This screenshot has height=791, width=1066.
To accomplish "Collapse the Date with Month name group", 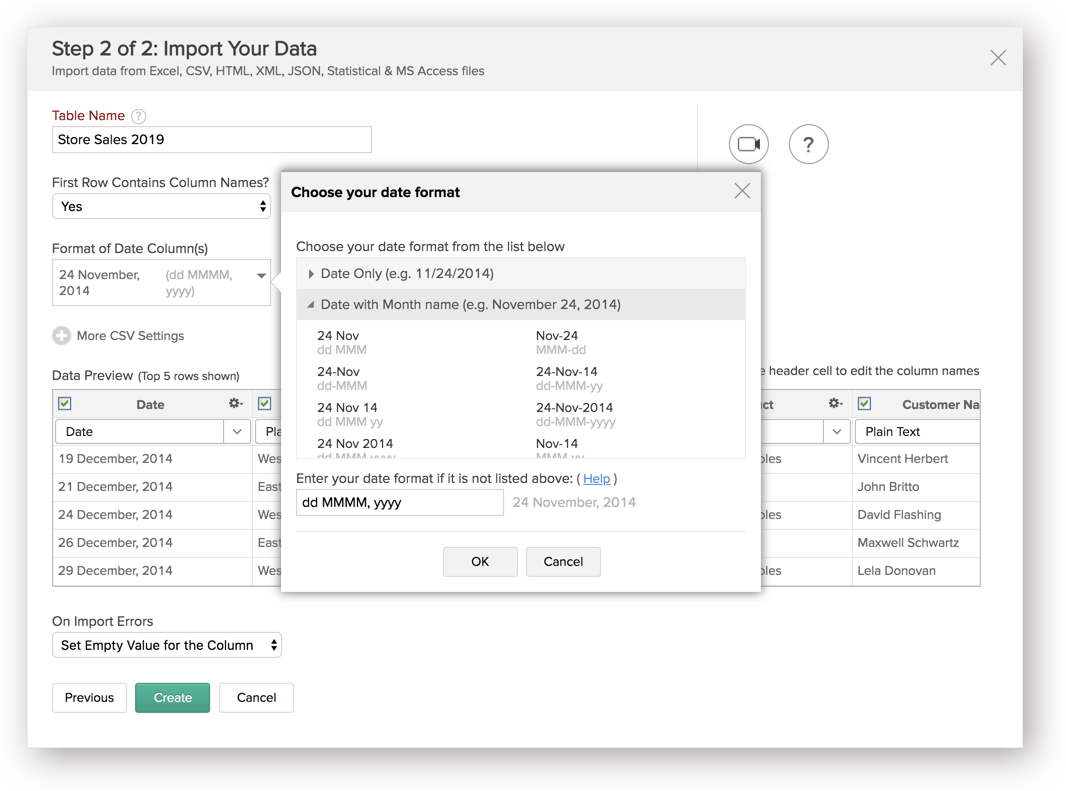I will (x=521, y=305).
